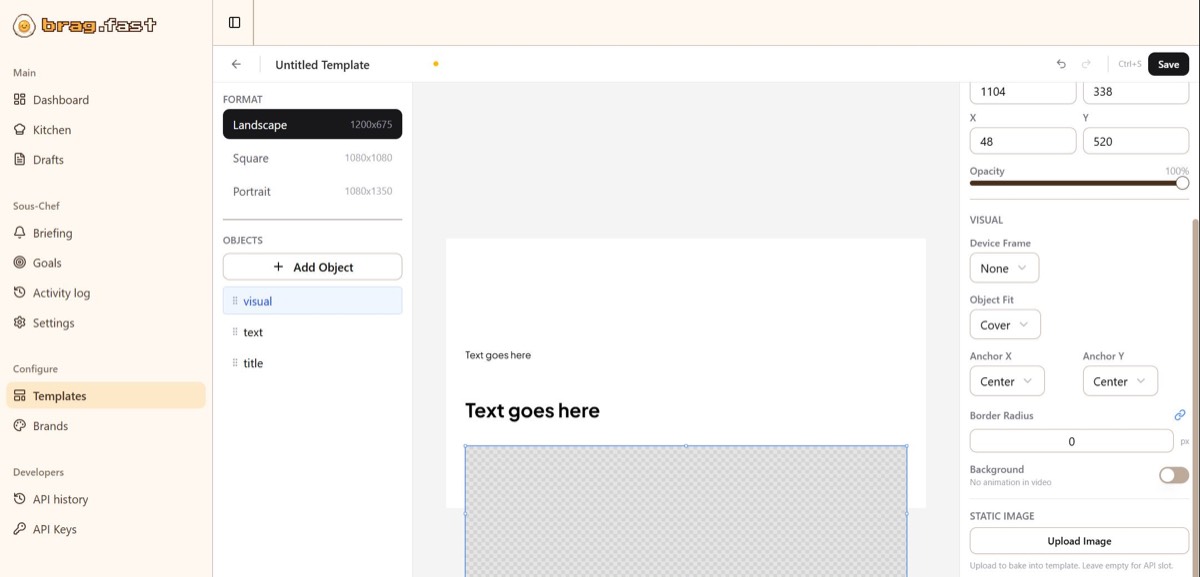
Task: Click the undo icon
Action: point(1061,64)
